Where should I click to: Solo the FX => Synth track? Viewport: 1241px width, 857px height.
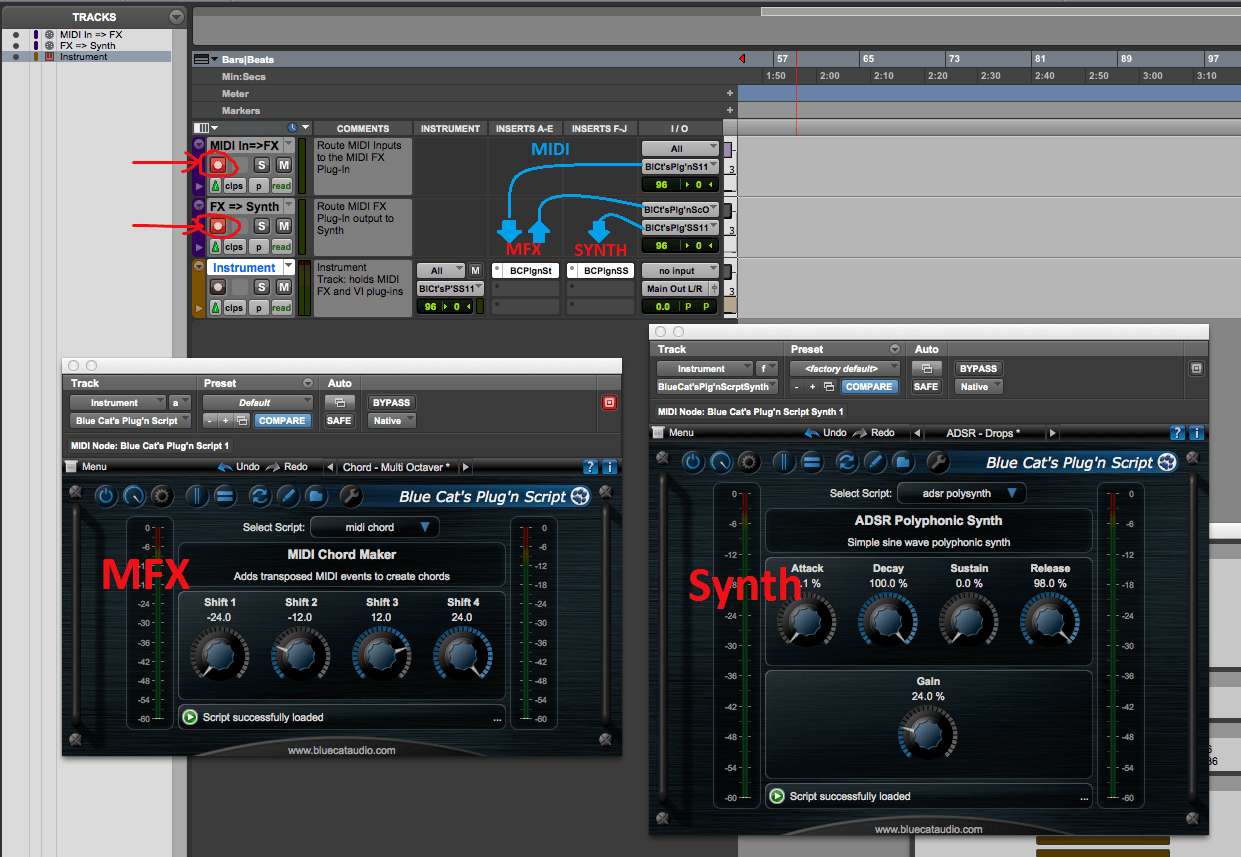[261, 226]
